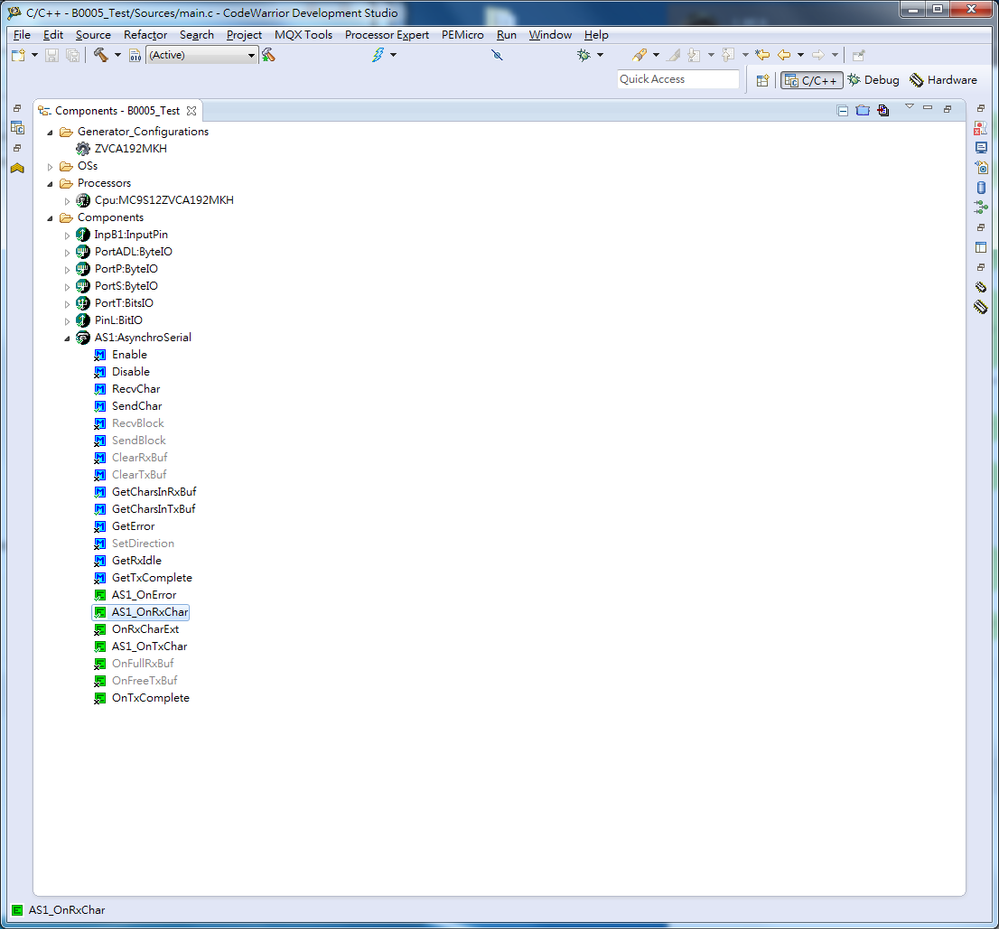Click the blue folder icon in Components toolbar
Screen dimensions: 999x929
click(863, 111)
